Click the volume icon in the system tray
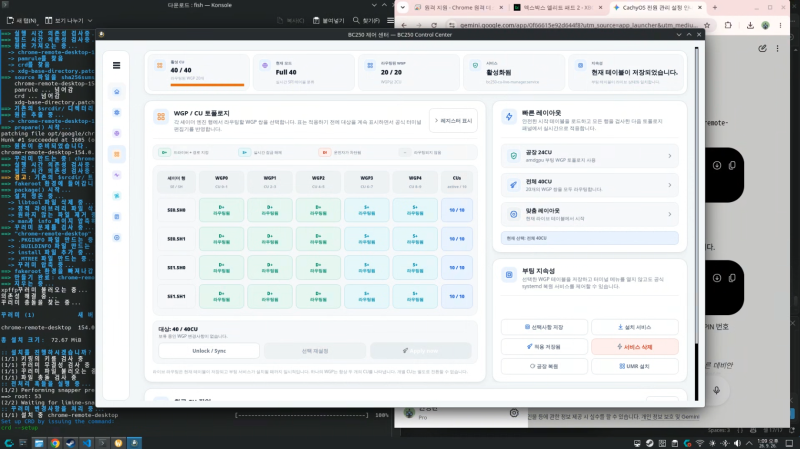This screenshot has height=449, width=800. pyautogui.click(x=737, y=443)
